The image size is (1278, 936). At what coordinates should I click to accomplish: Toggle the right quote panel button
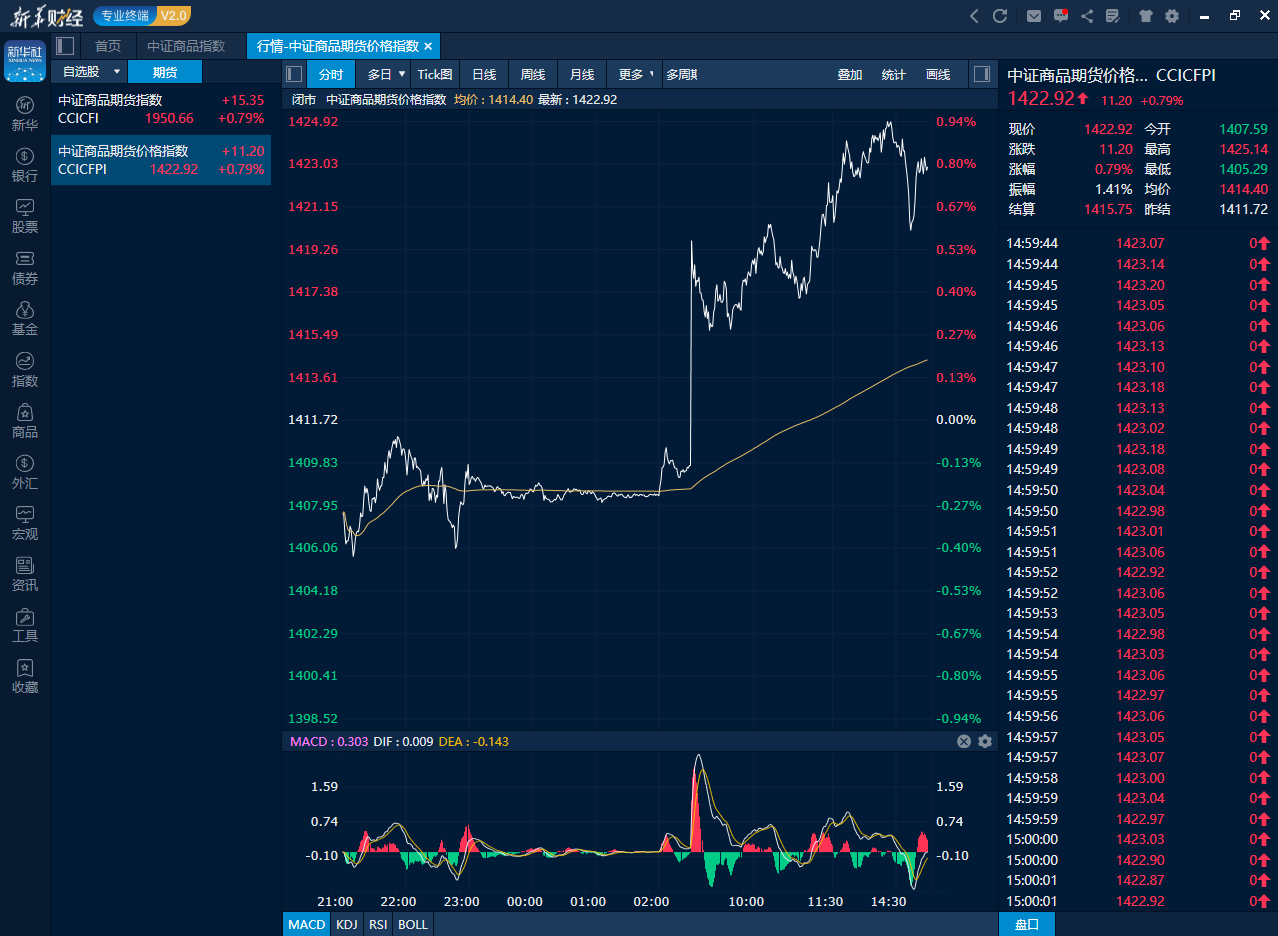point(982,74)
